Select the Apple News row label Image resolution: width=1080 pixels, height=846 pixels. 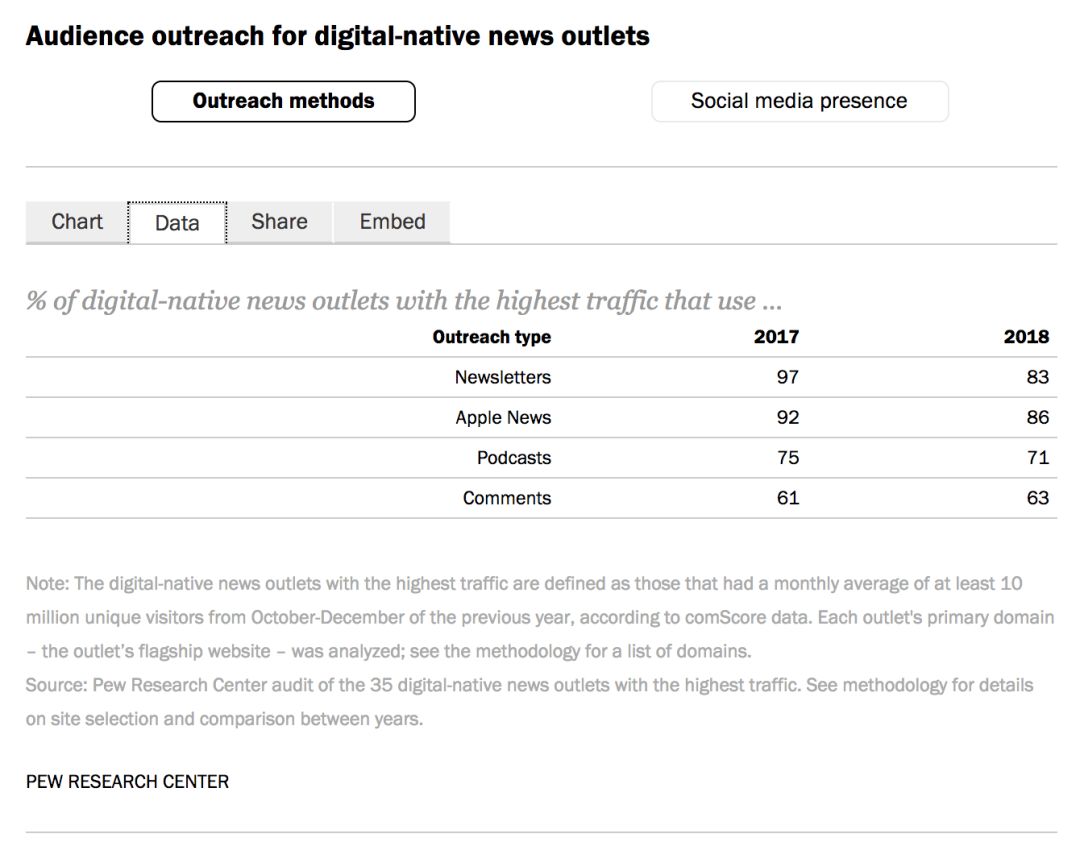(x=503, y=417)
